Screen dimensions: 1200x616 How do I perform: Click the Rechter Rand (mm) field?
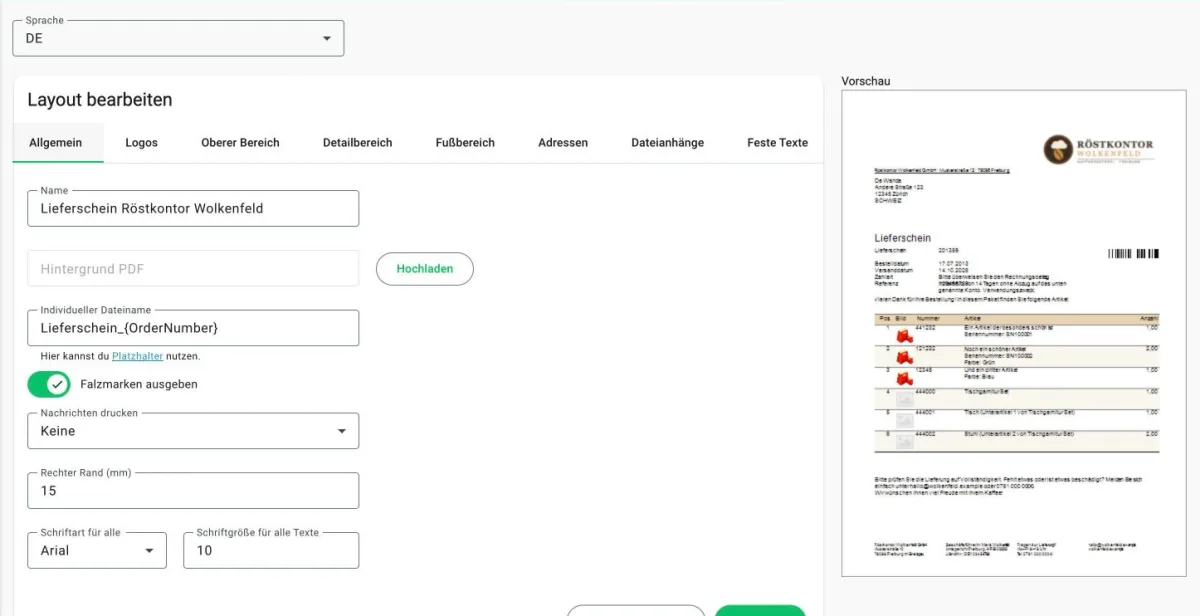[193, 490]
